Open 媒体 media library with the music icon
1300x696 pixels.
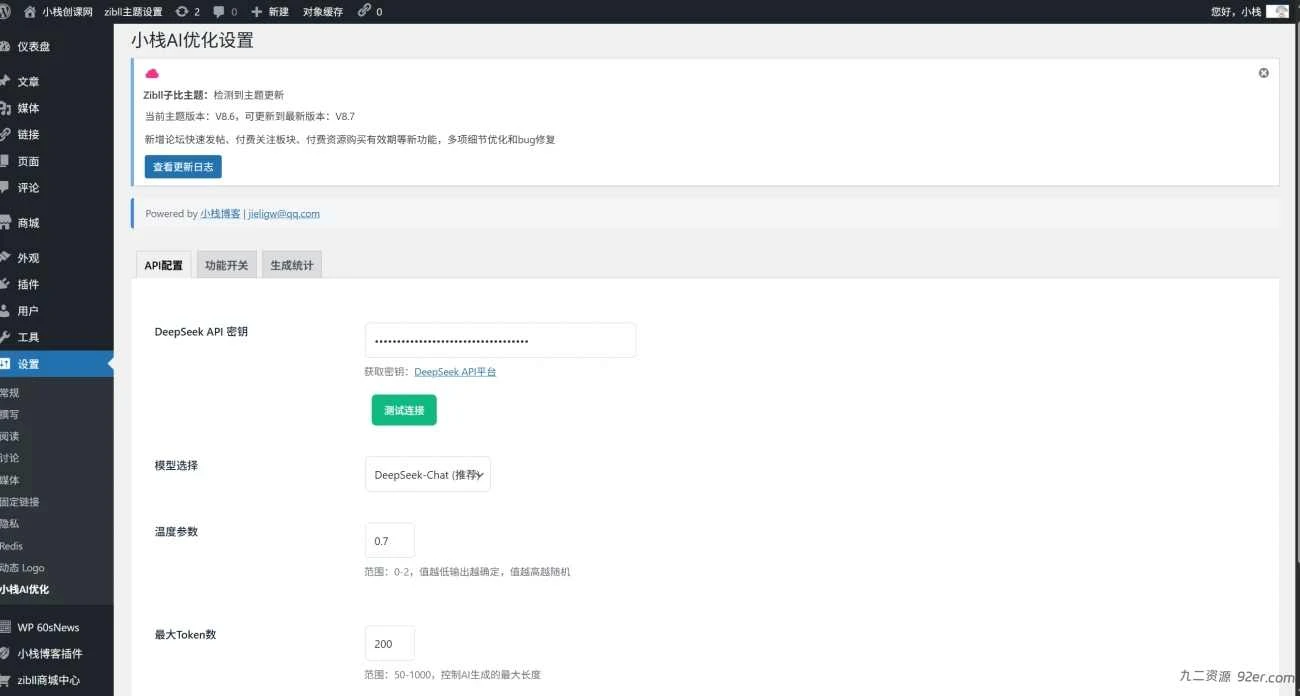(56, 108)
